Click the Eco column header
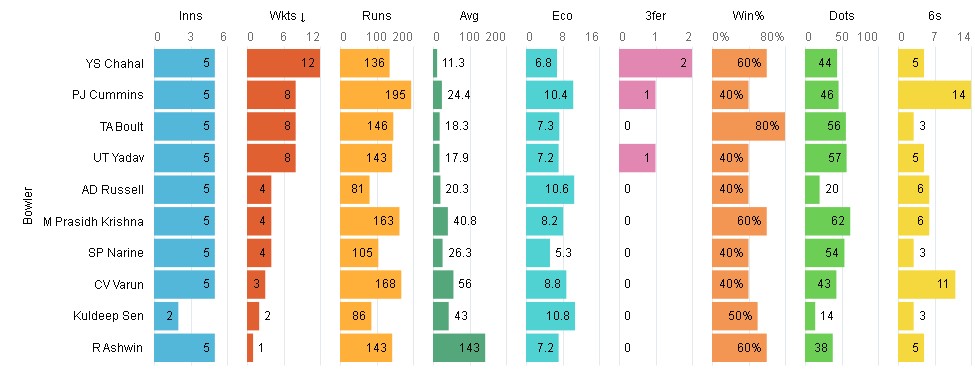 click(562, 17)
